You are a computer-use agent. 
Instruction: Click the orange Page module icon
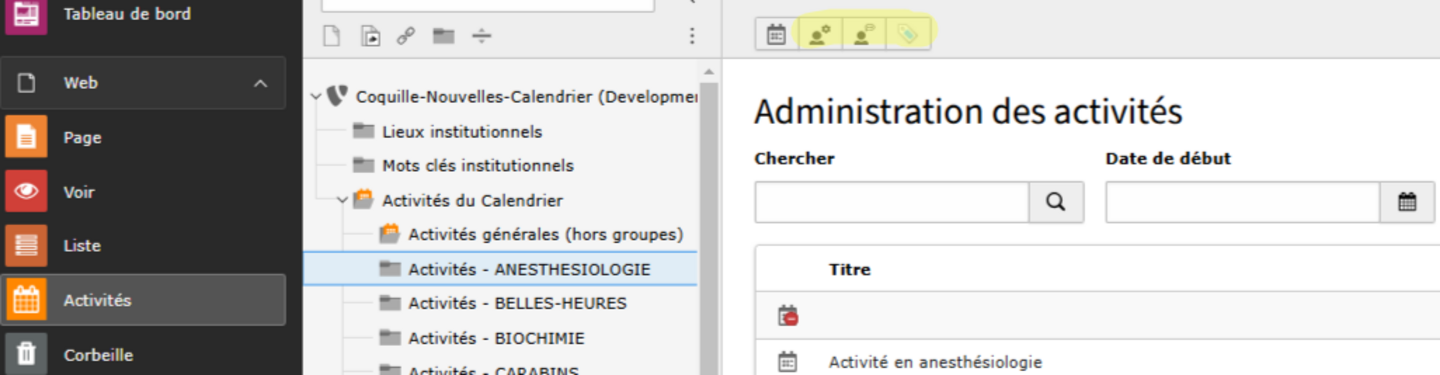26,137
